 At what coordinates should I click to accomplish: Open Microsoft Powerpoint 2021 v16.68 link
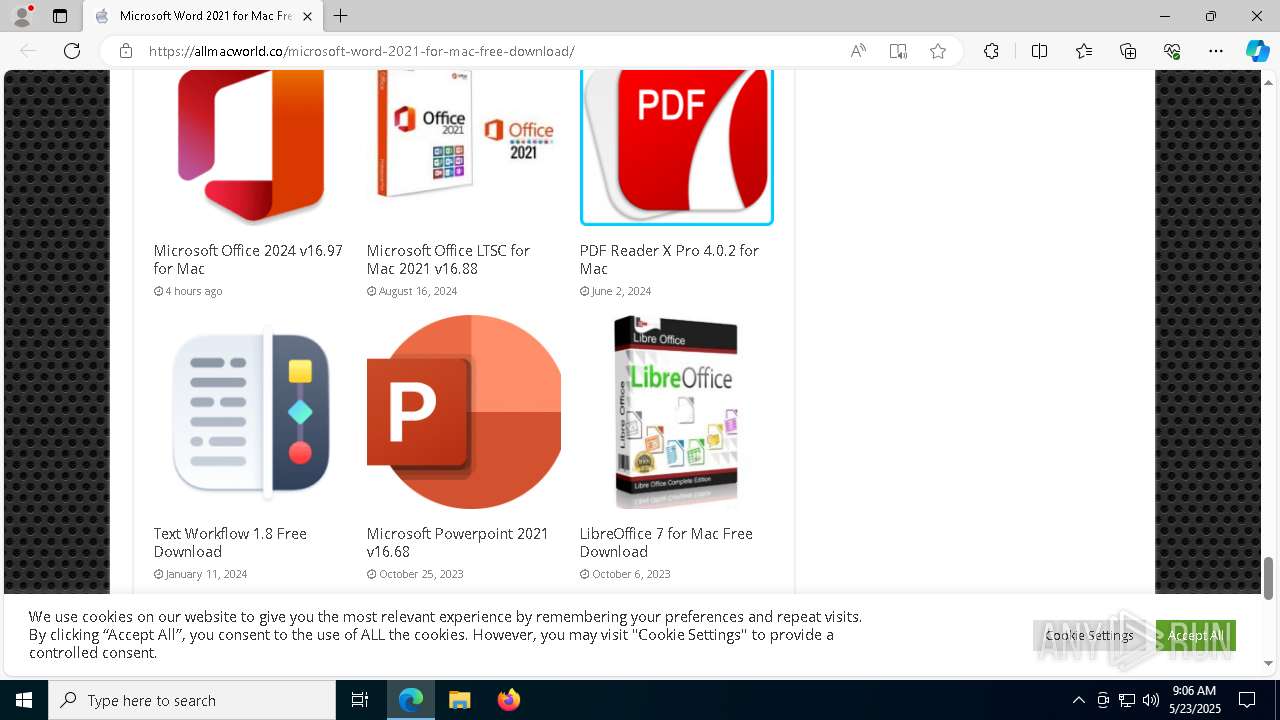tap(458, 542)
